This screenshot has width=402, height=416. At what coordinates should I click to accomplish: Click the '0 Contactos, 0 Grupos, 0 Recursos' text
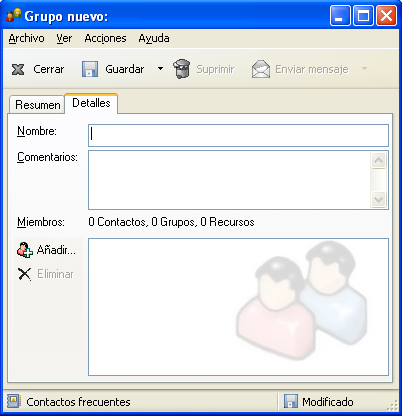(x=171, y=222)
